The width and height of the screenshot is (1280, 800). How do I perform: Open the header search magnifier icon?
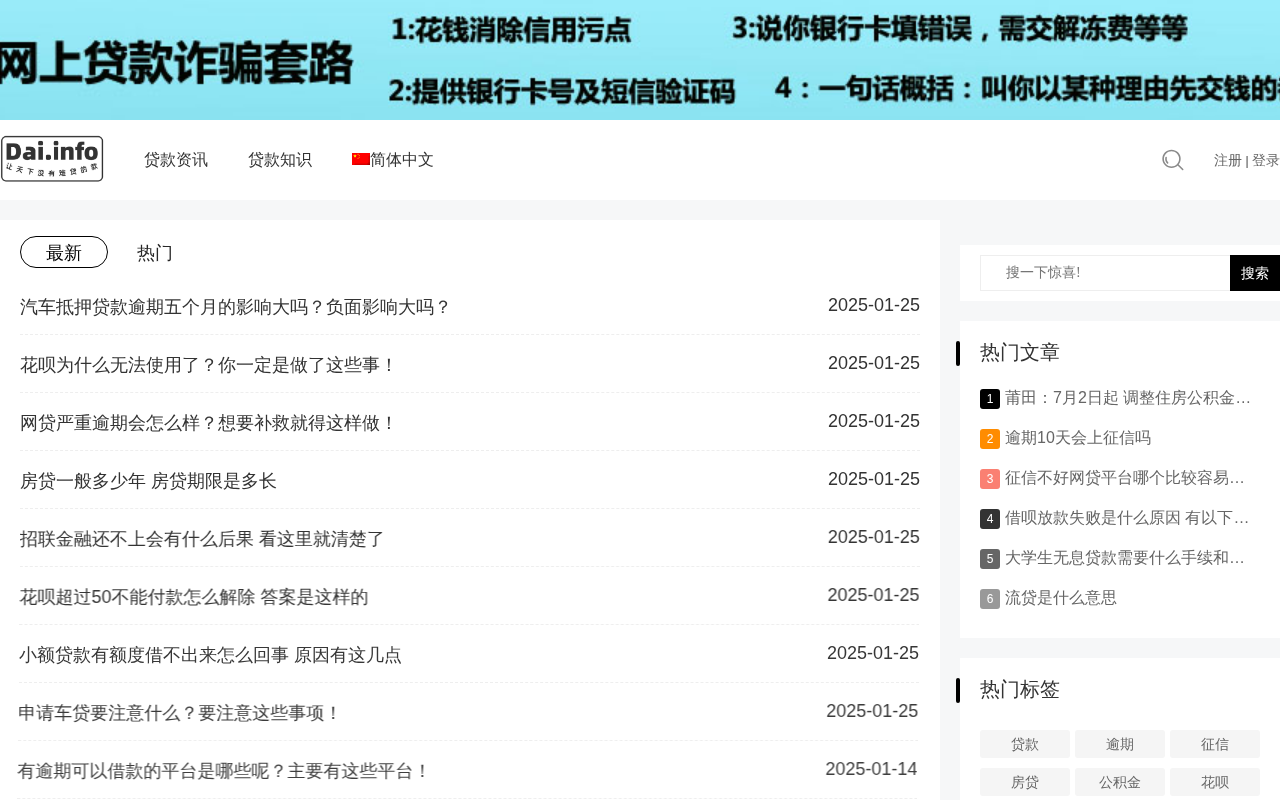click(x=1172, y=160)
